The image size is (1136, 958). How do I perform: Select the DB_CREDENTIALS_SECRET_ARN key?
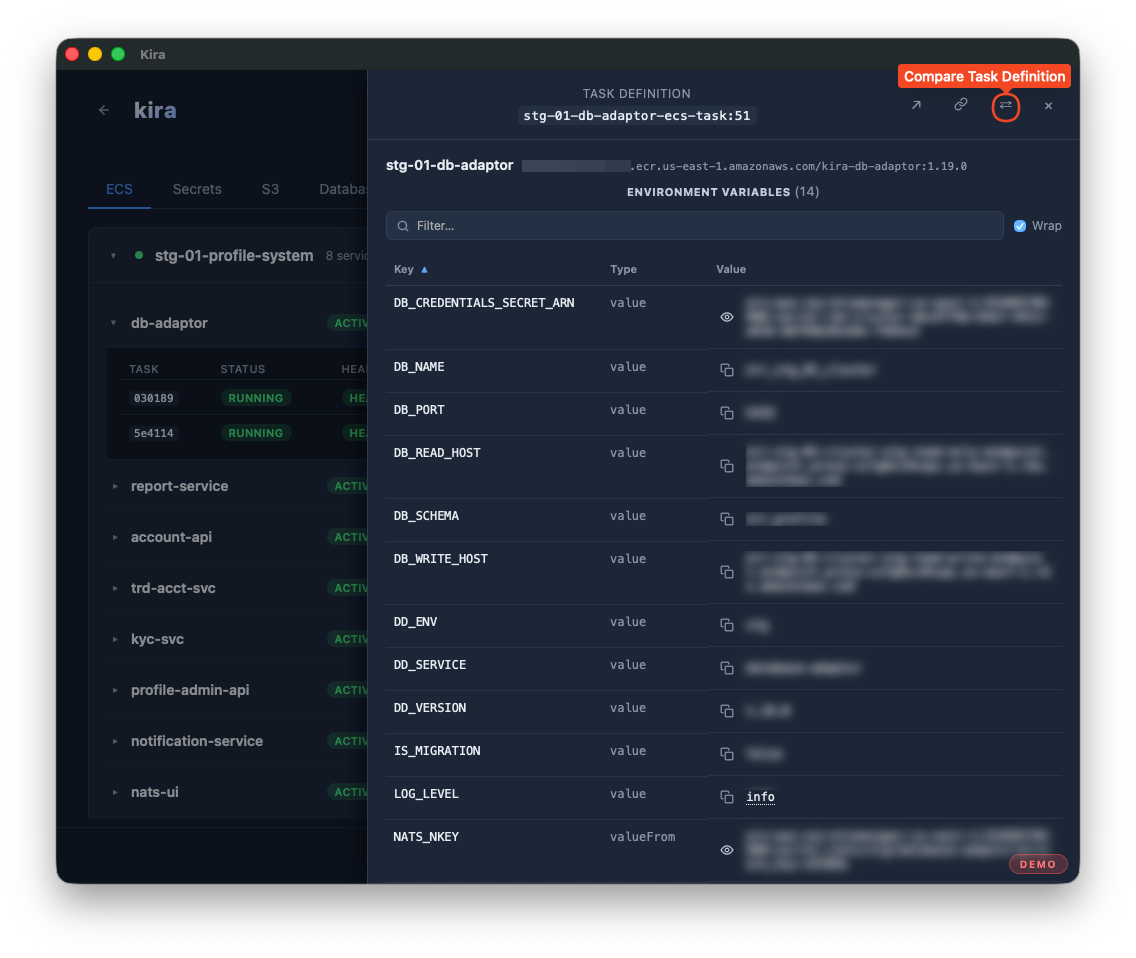(x=484, y=303)
